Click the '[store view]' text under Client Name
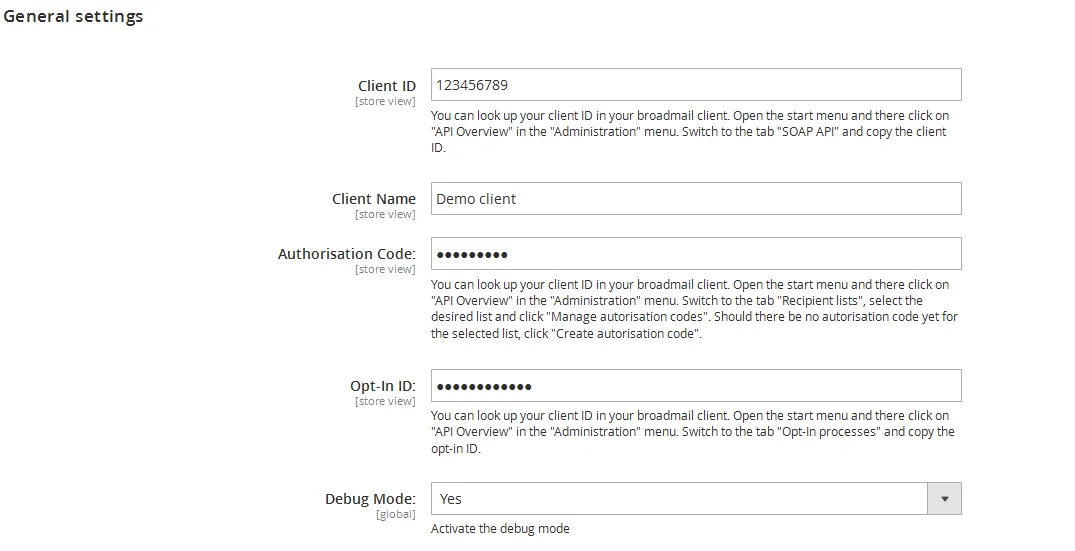This screenshot has width=1075, height=551. pos(385,215)
